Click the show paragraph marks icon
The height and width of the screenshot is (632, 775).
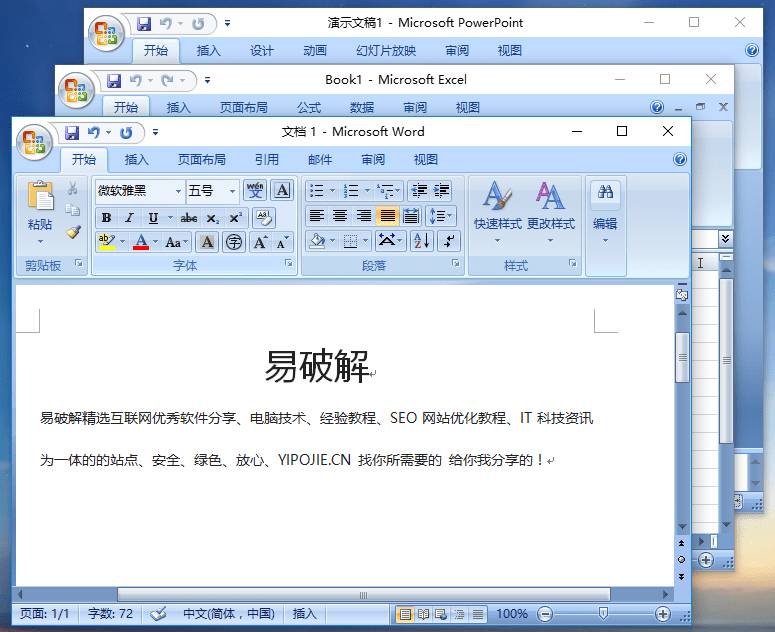[449, 241]
